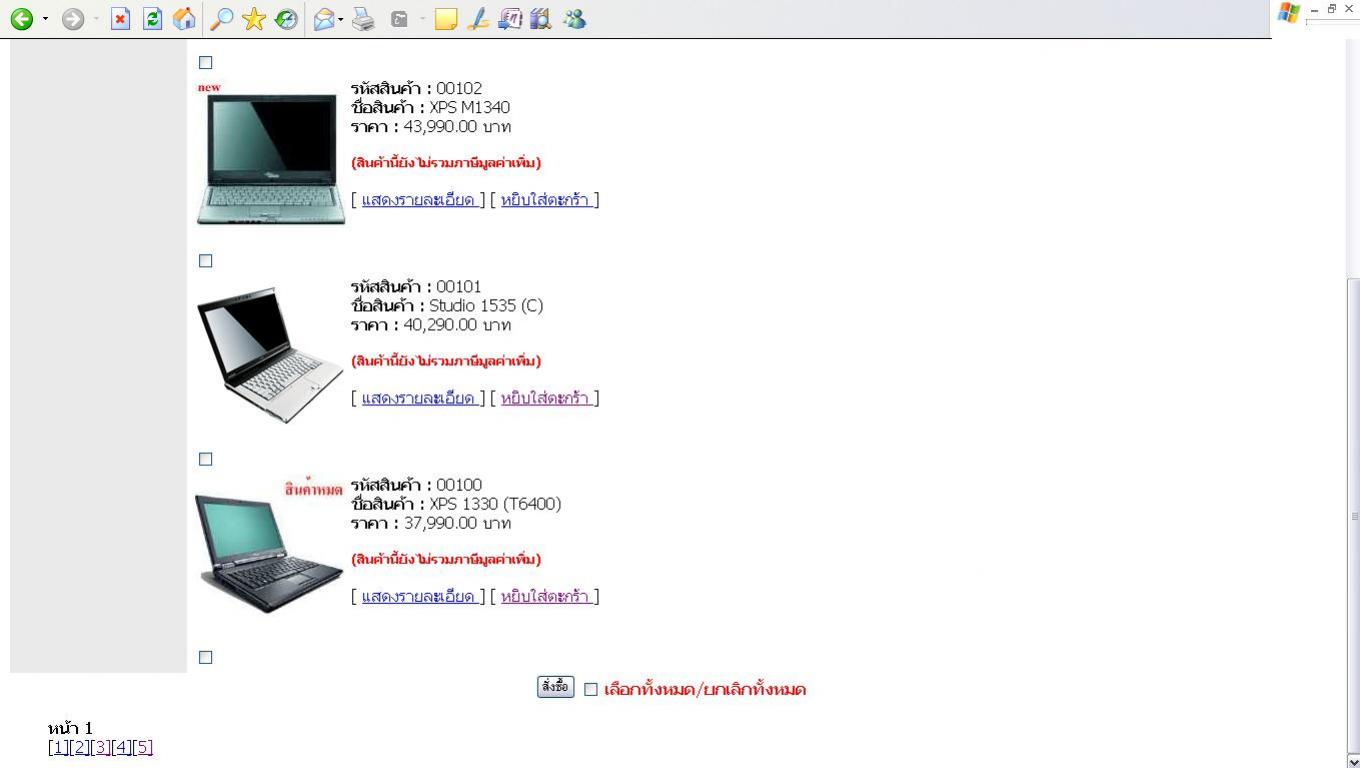Click the price text 37,990.00 บาท

457,523
